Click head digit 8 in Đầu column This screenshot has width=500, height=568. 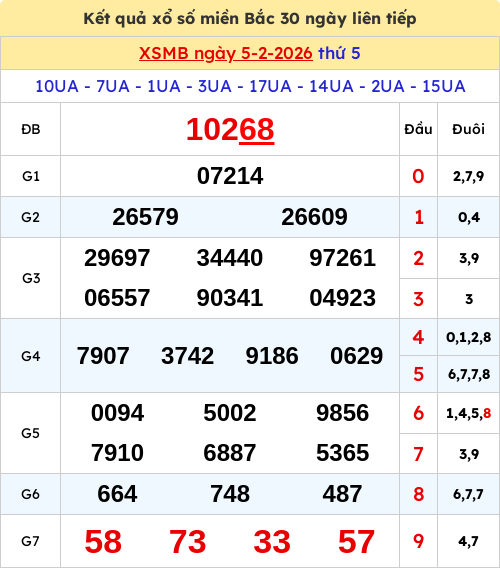click(x=418, y=494)
